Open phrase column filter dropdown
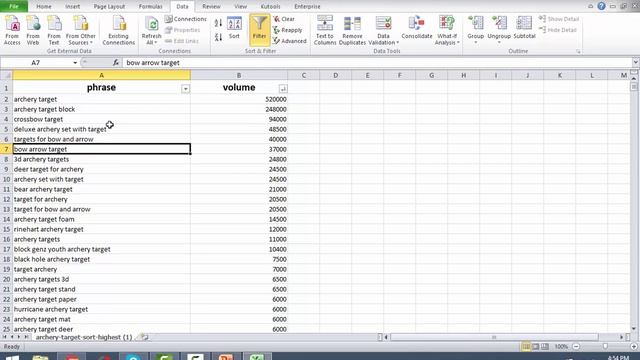The width and height of the screenshot is (640, 360). click(x=185, y=89)
